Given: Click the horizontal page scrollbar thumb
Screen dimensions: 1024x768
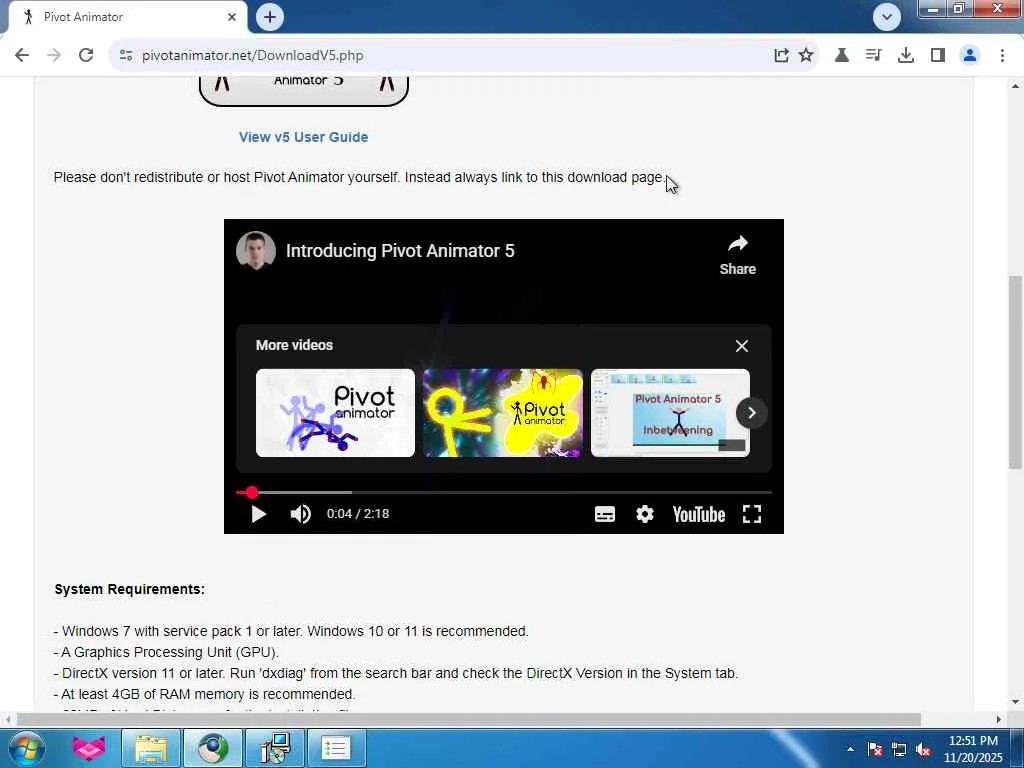Looking at the screenshot, I should [x=468, y=719].
